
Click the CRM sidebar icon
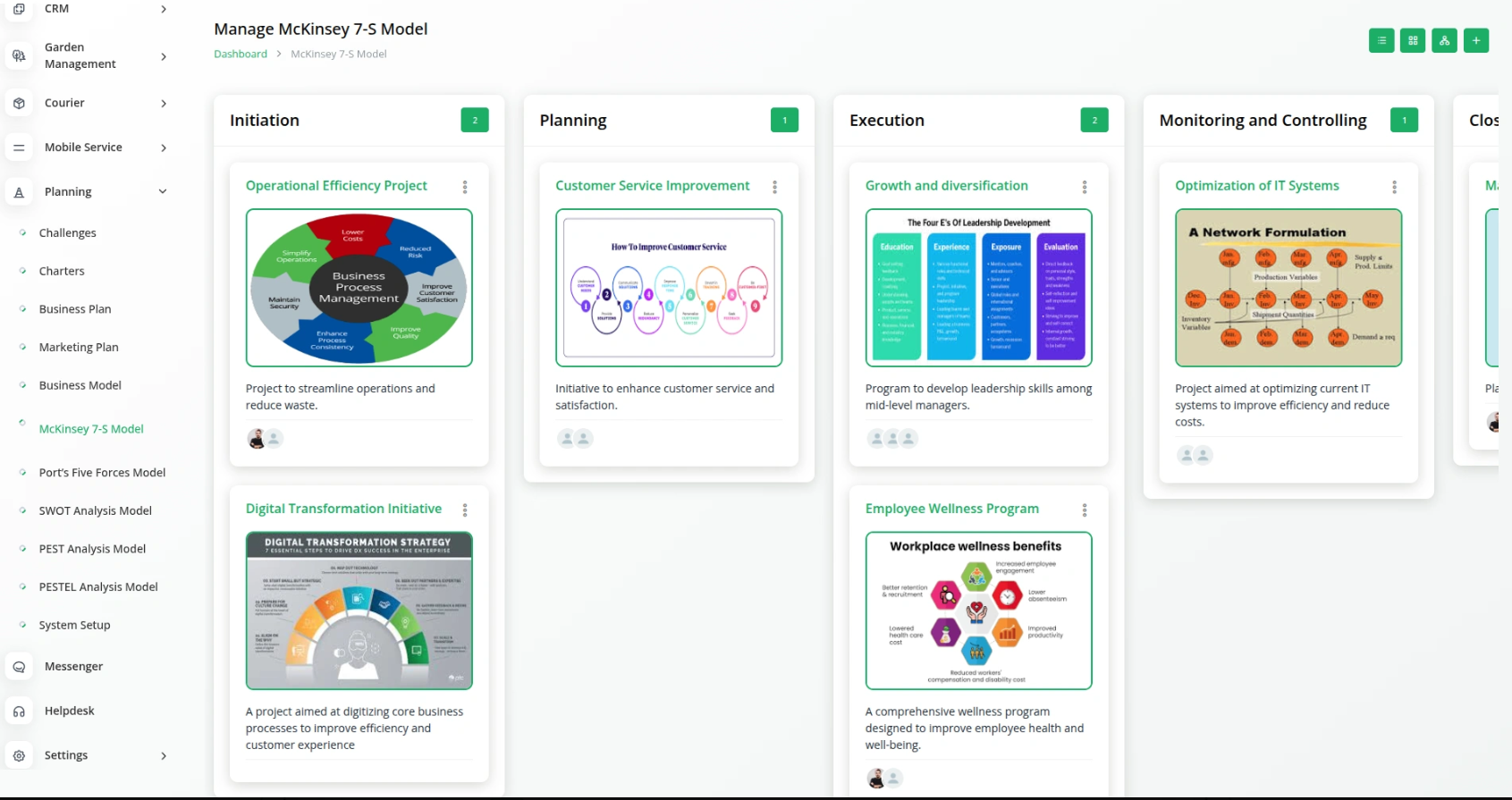click(19, 9)
